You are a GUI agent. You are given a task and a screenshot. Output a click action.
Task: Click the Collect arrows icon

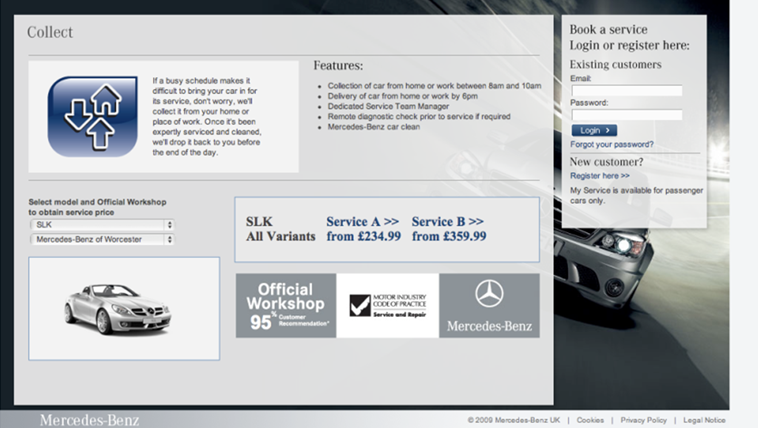point(93,115)
